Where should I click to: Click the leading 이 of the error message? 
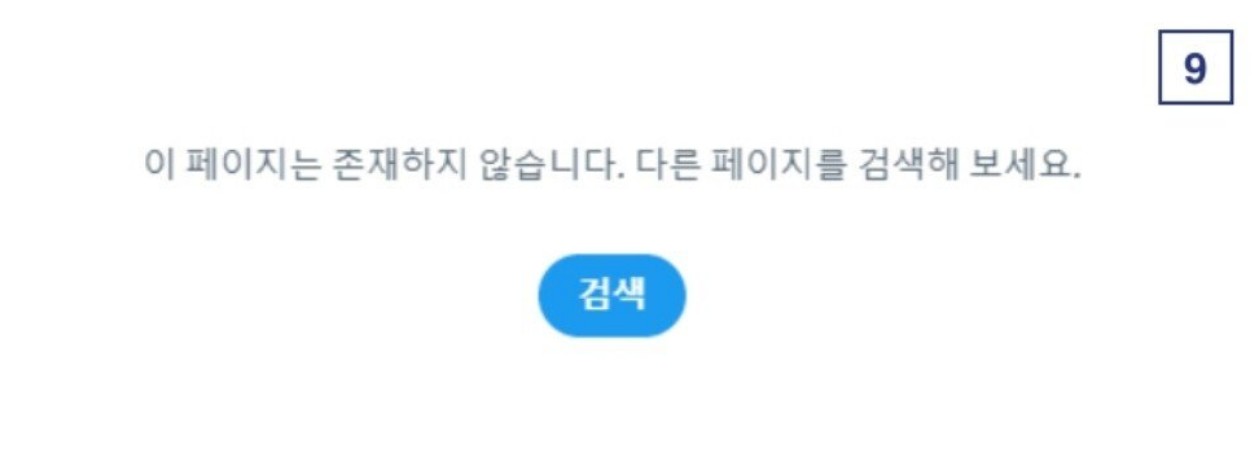(156, 167)
